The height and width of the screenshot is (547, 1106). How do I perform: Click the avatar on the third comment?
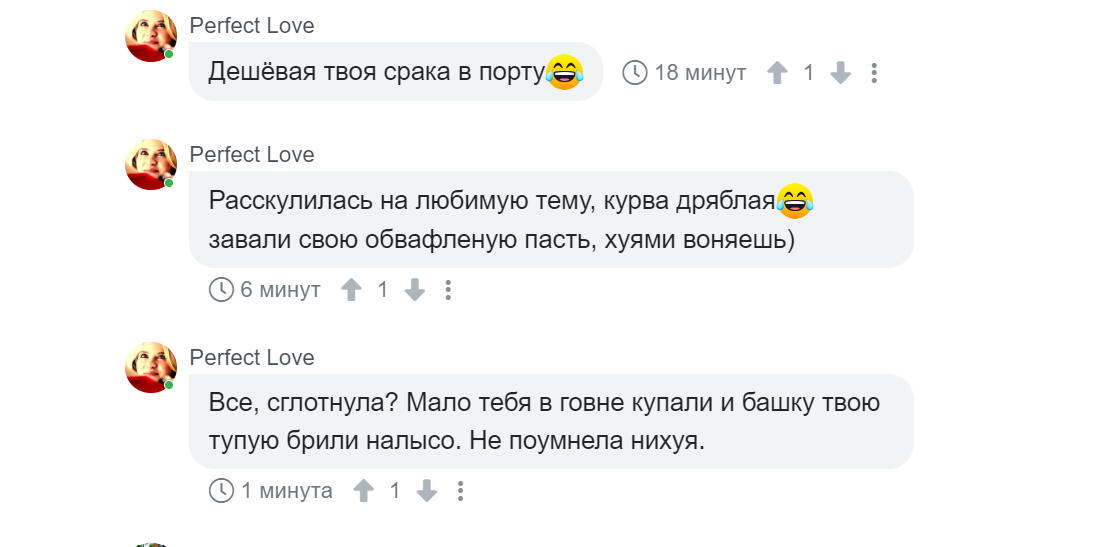click(x=151, y=368)
